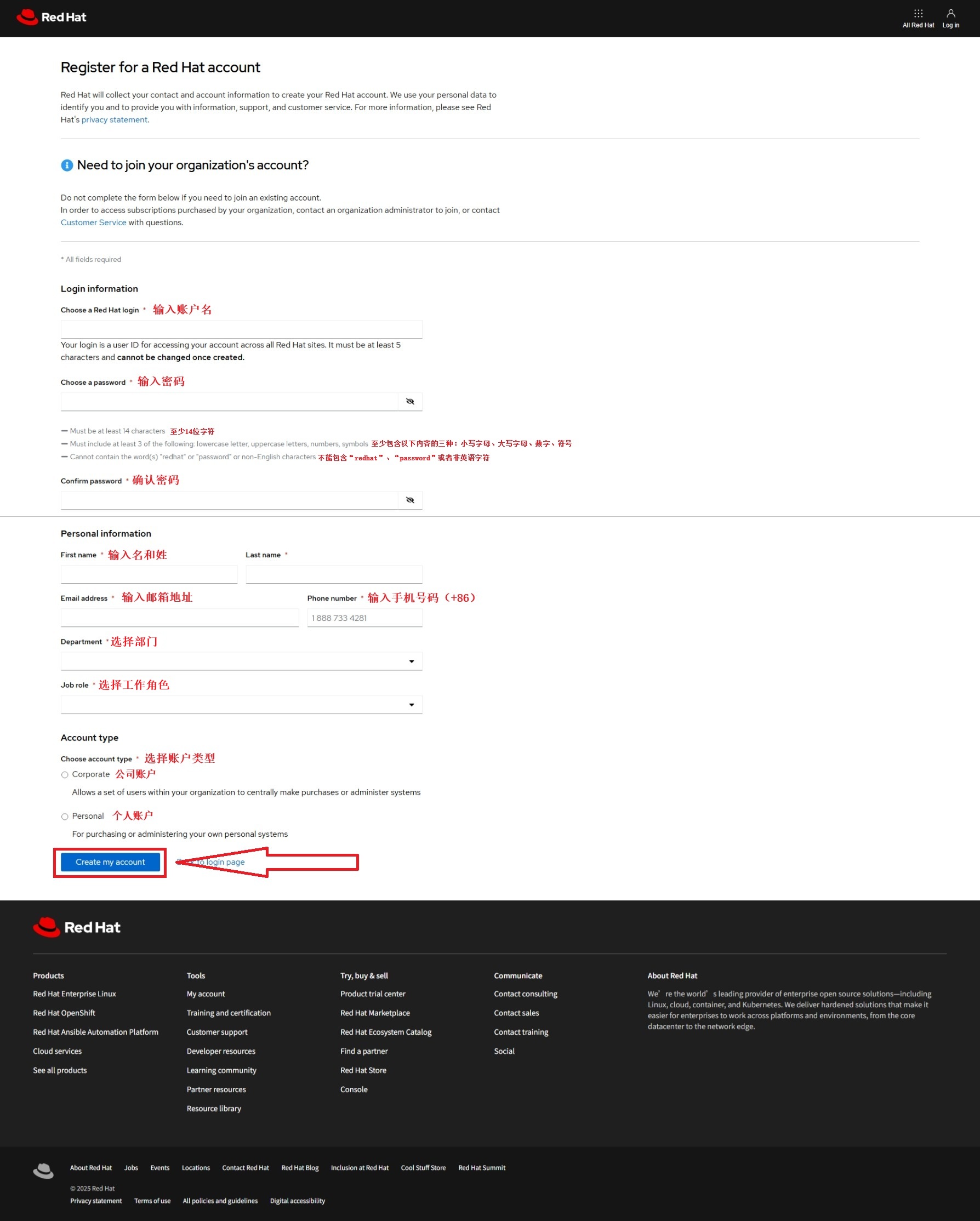Image resolution: width=980 pixels, height=1221 pixels.
Task: Open Customer support footer link
Action: (217, 1032)
